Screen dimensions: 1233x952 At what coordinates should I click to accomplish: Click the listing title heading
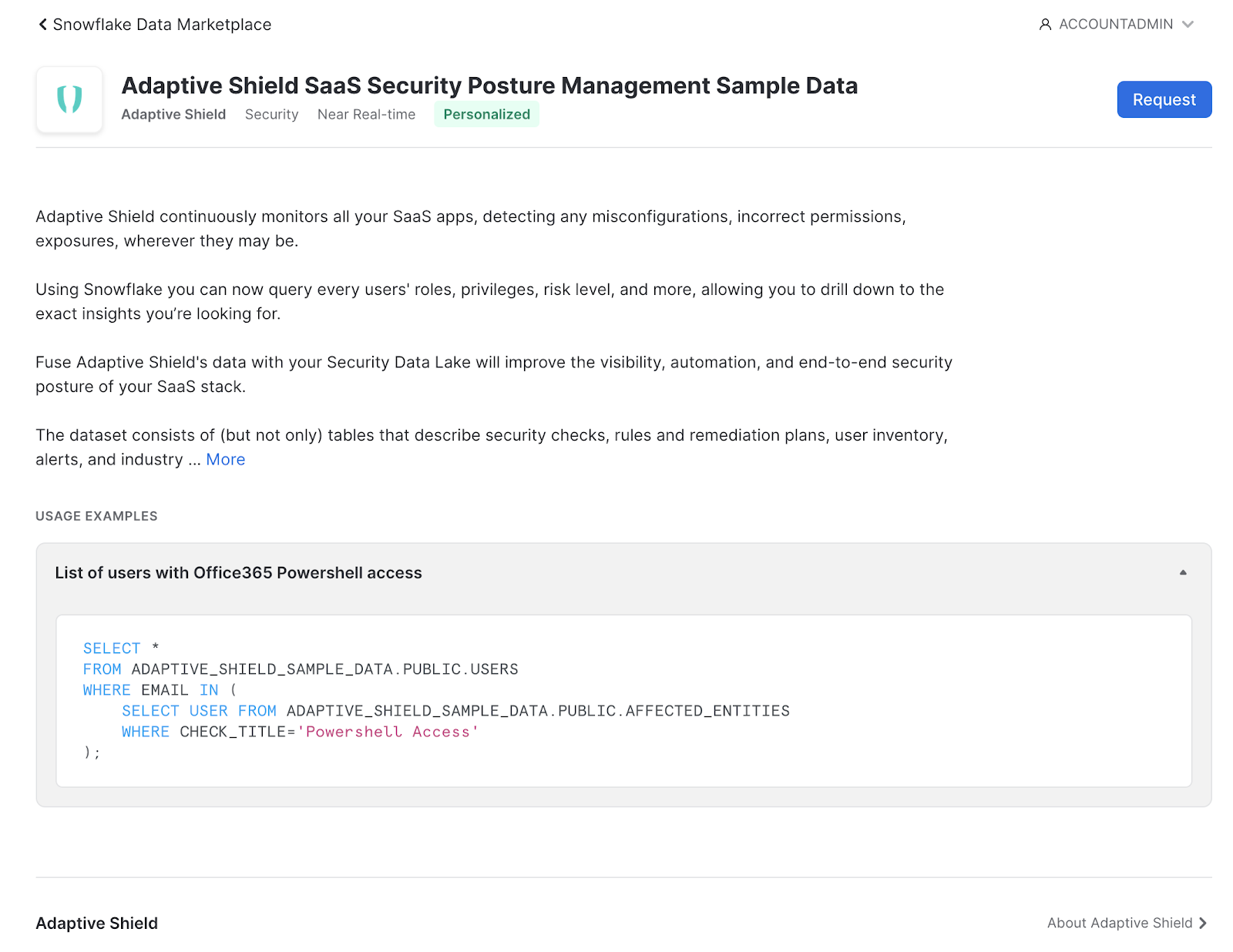point(489,85)
